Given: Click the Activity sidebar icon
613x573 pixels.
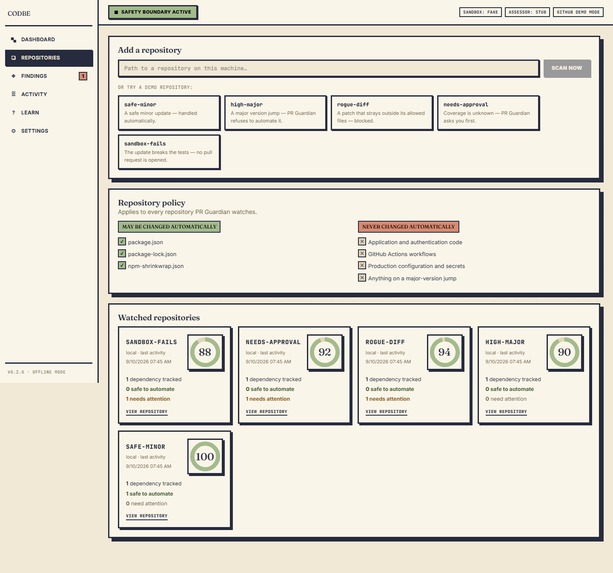Looking at the screenshot, I should coord(14,94).
